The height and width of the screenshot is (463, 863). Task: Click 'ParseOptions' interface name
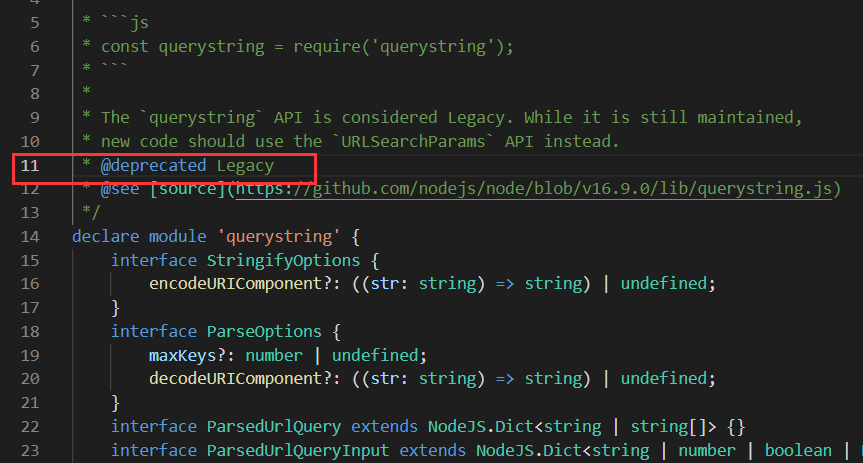264,331
